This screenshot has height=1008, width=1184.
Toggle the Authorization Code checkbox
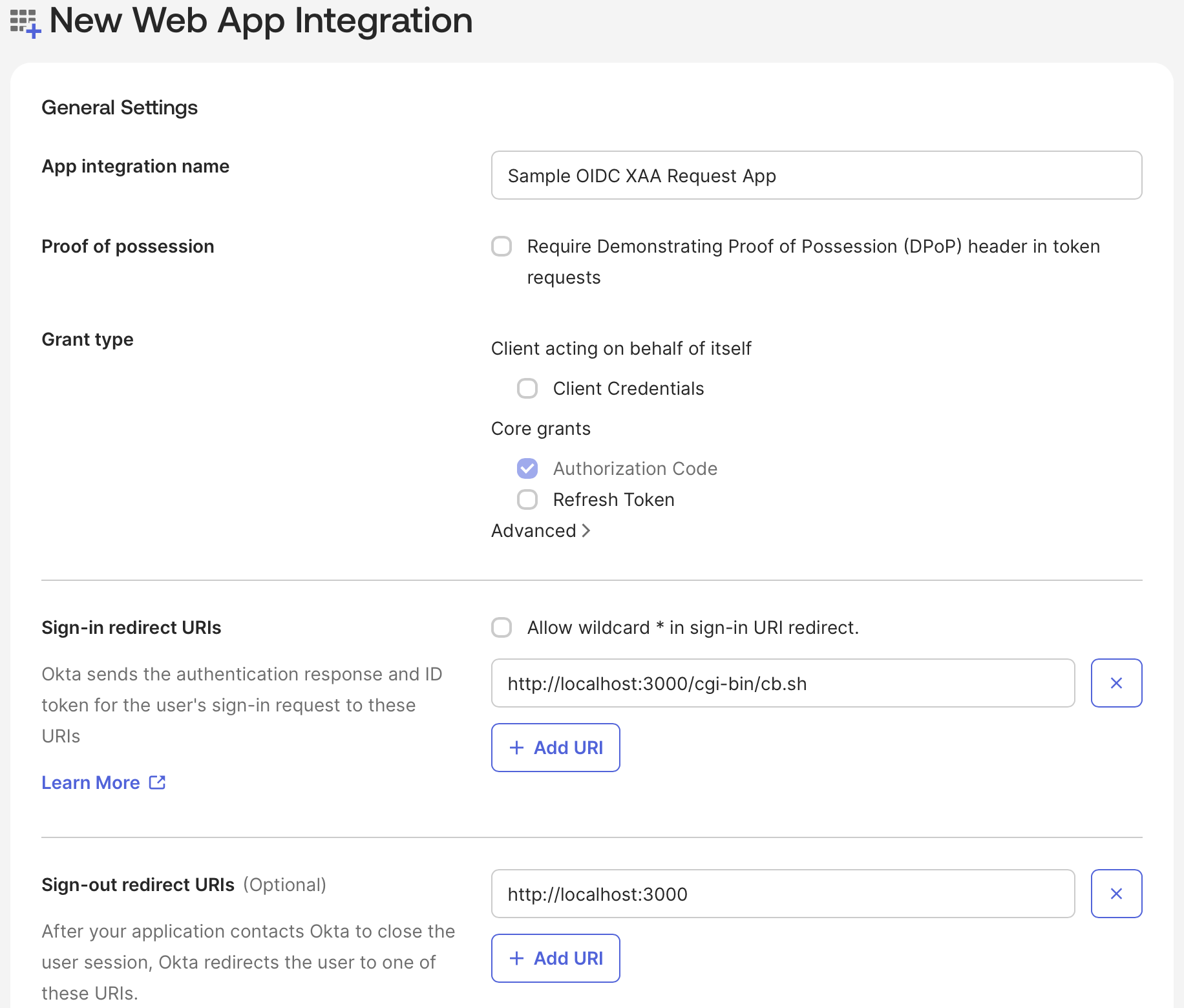527,468
